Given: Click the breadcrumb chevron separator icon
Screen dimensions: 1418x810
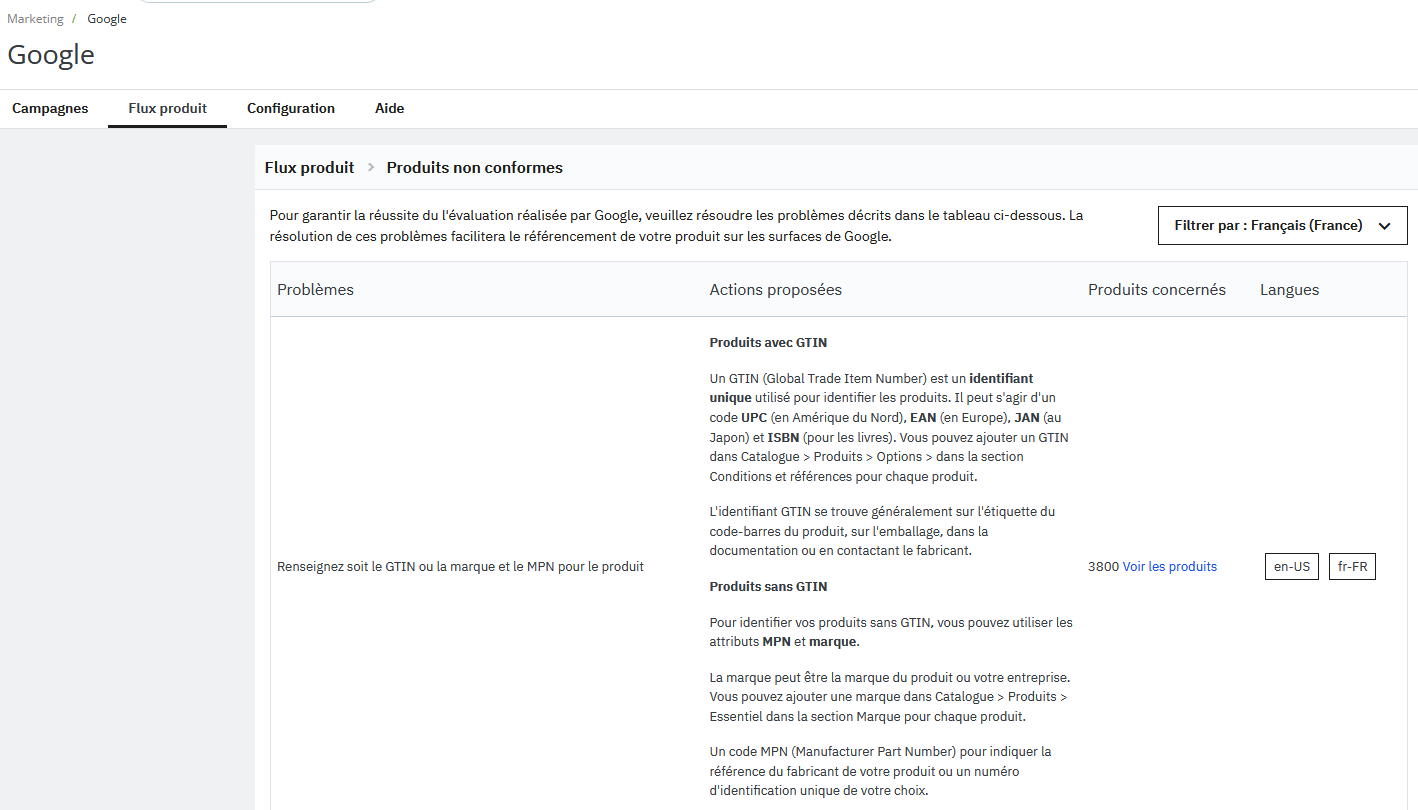Looking at the screenshot, I should tap(371, 168).
